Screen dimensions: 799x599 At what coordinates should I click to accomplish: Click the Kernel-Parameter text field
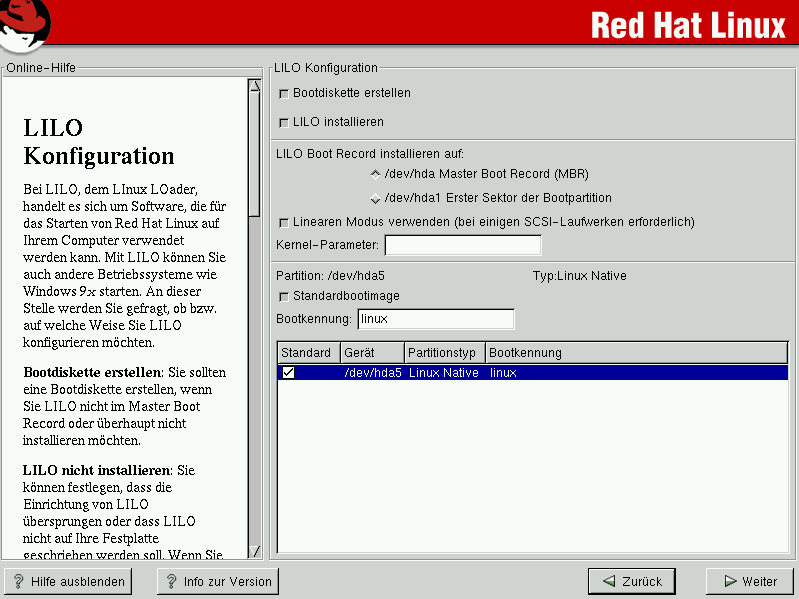click(462, 245)
